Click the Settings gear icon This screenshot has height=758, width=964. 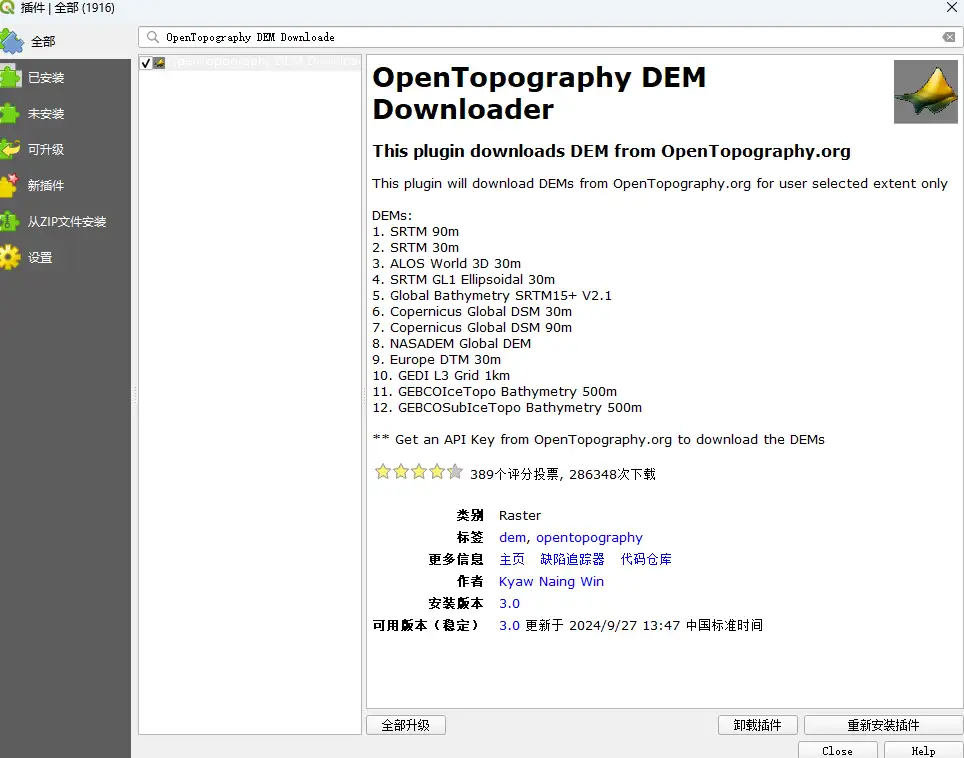10,257
